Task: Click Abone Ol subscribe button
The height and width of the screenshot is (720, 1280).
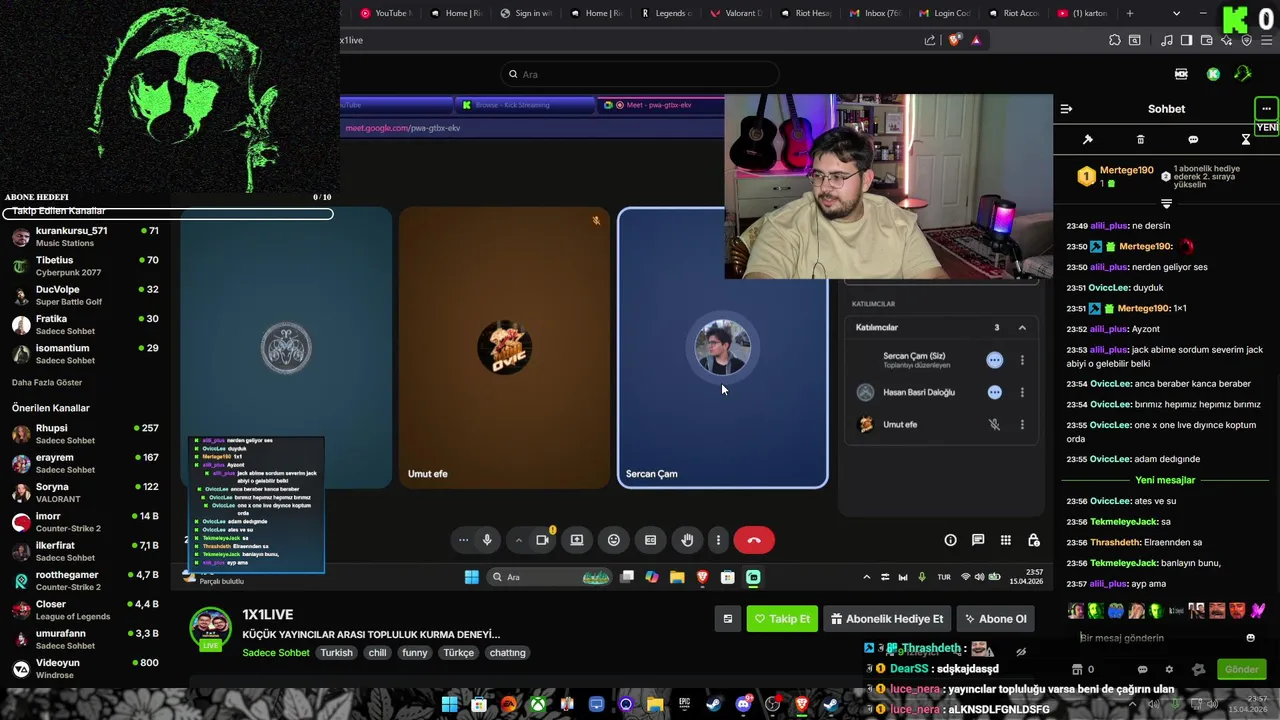Action: click(995, 619)
